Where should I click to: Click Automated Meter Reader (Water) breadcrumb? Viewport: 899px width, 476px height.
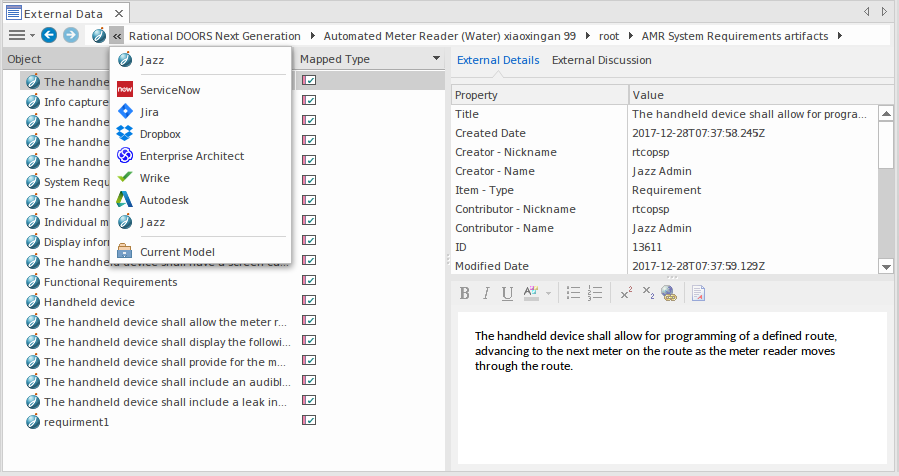(x=450, y=36)
